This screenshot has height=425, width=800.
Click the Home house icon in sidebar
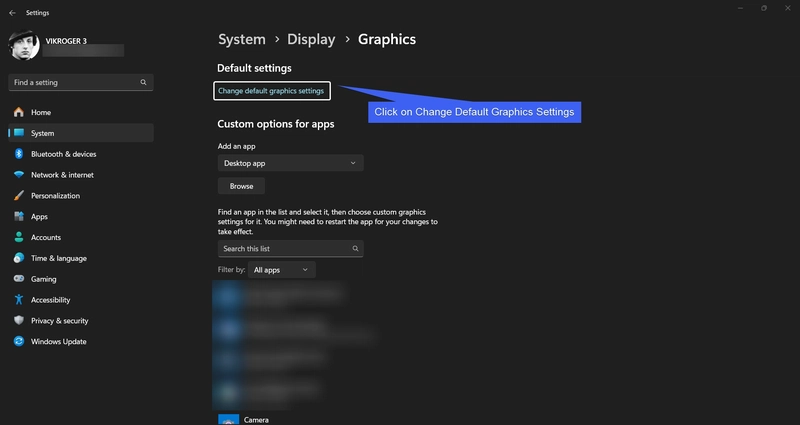pyautogui.click(x=19, y=112)
